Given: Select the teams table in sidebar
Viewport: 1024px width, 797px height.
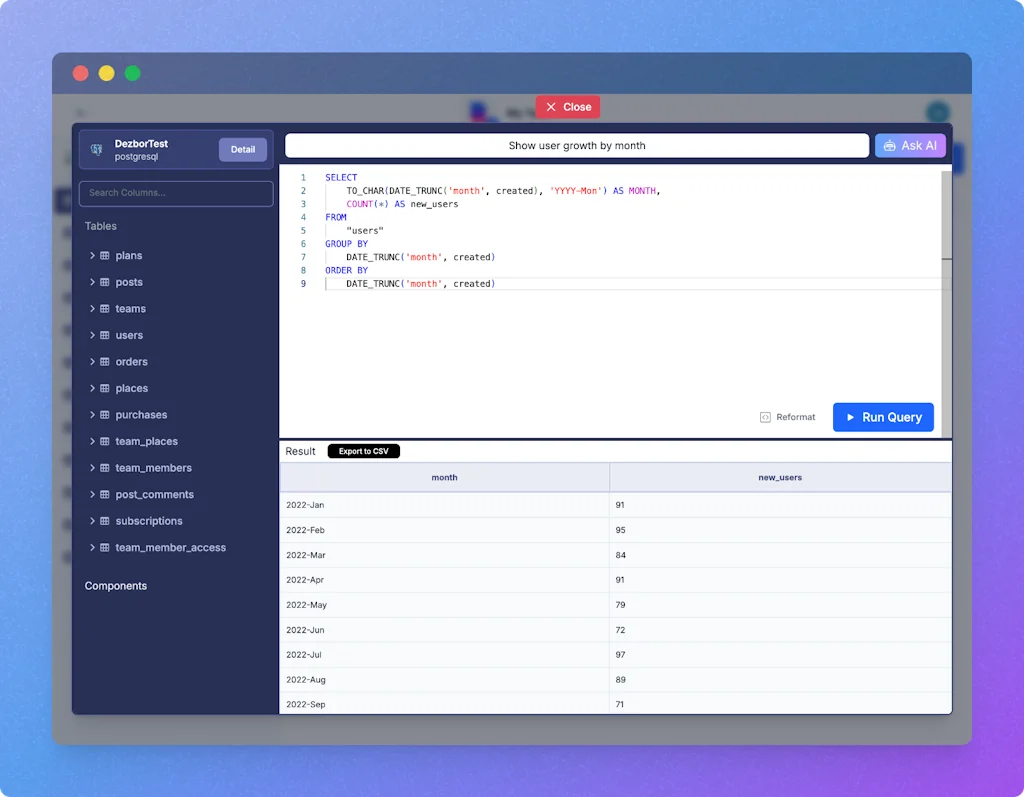Looking at the screenshot, I should 130,309.
